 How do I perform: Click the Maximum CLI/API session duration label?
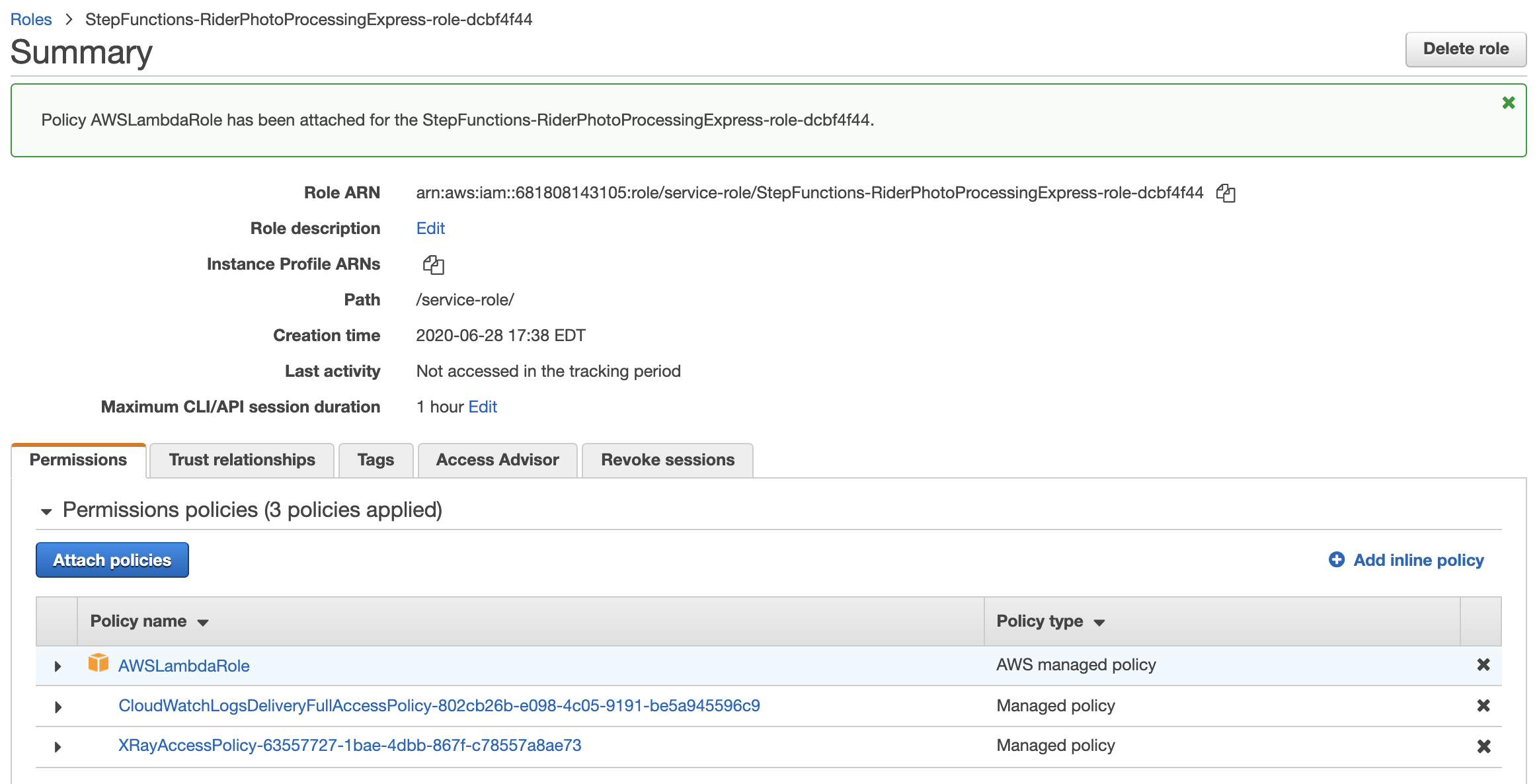tap(241, 407)
